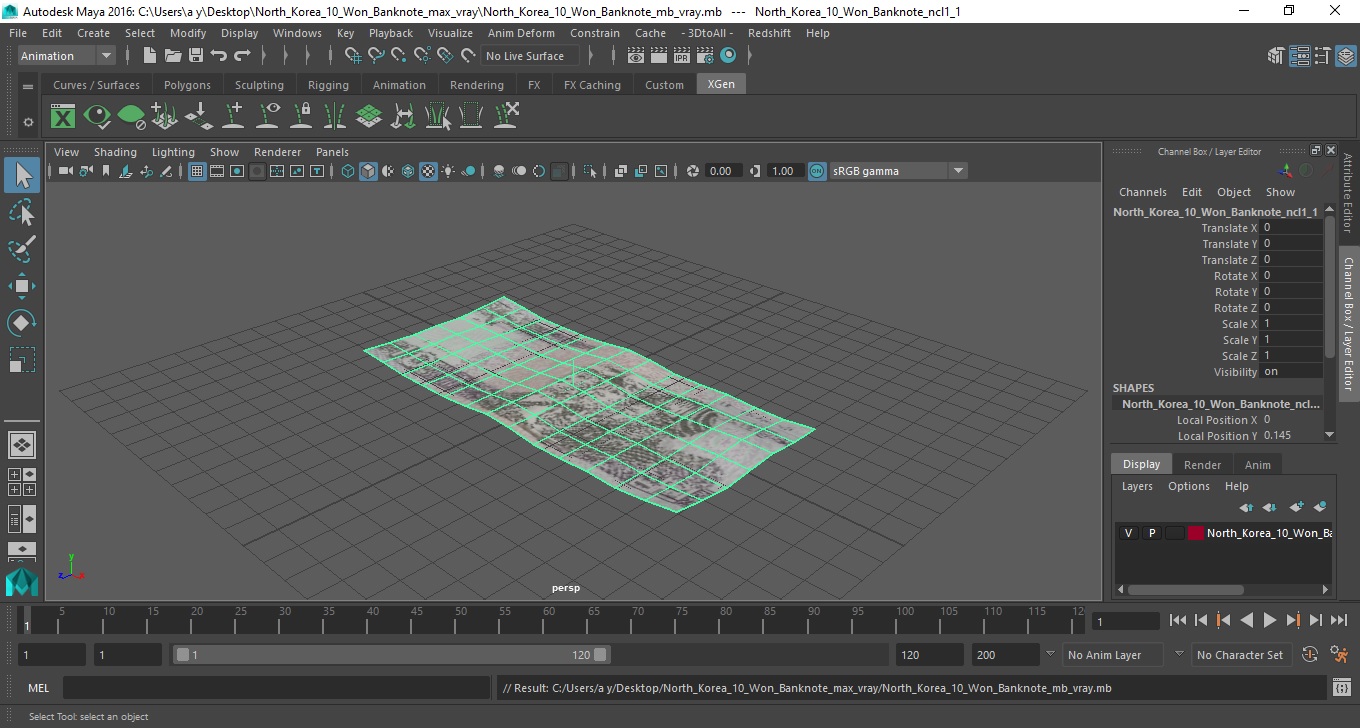Click Options menu in layer editor

pos(1189,486)
